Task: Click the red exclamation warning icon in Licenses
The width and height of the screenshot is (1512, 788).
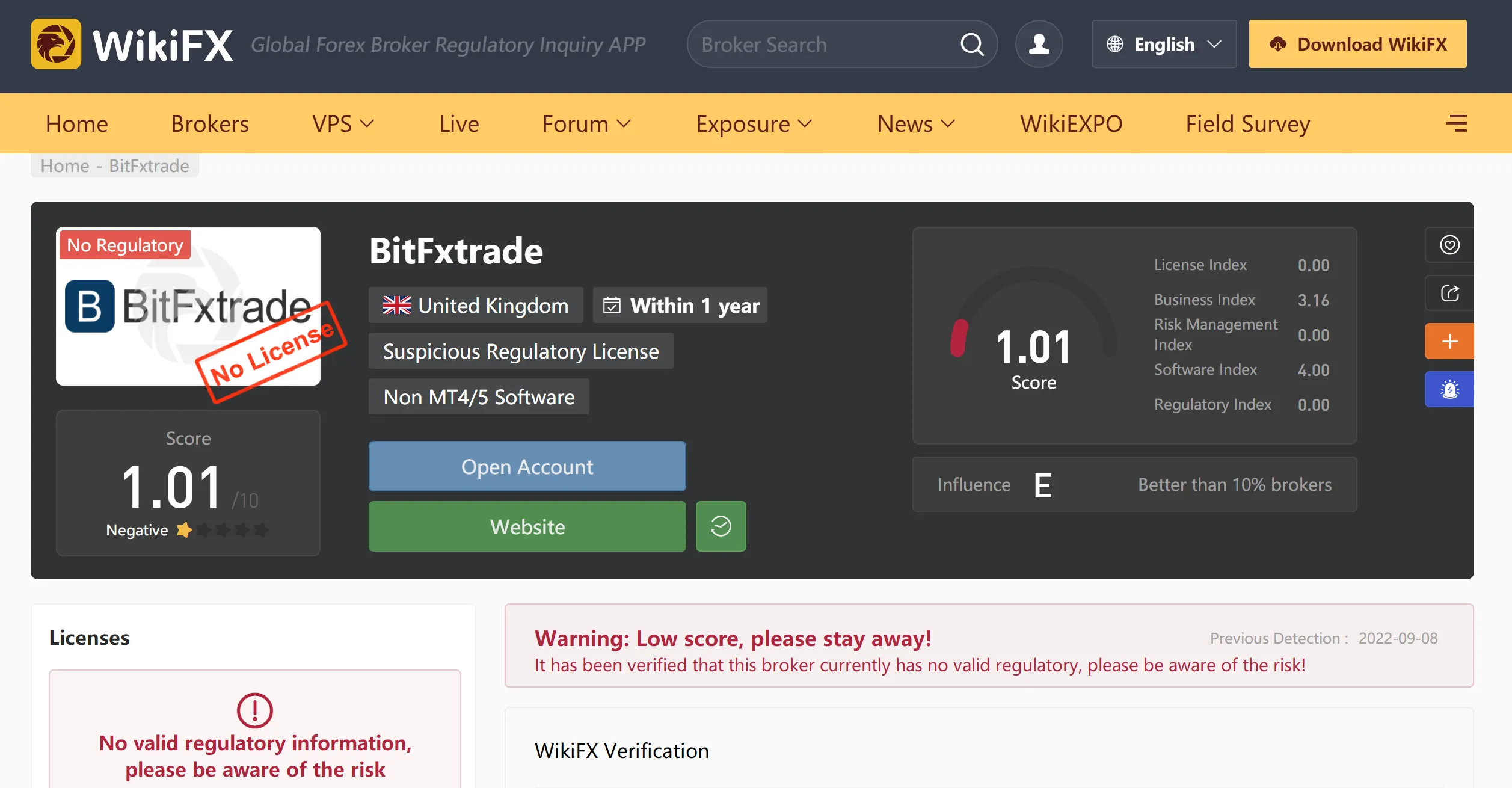Action: tap(255, 710)
